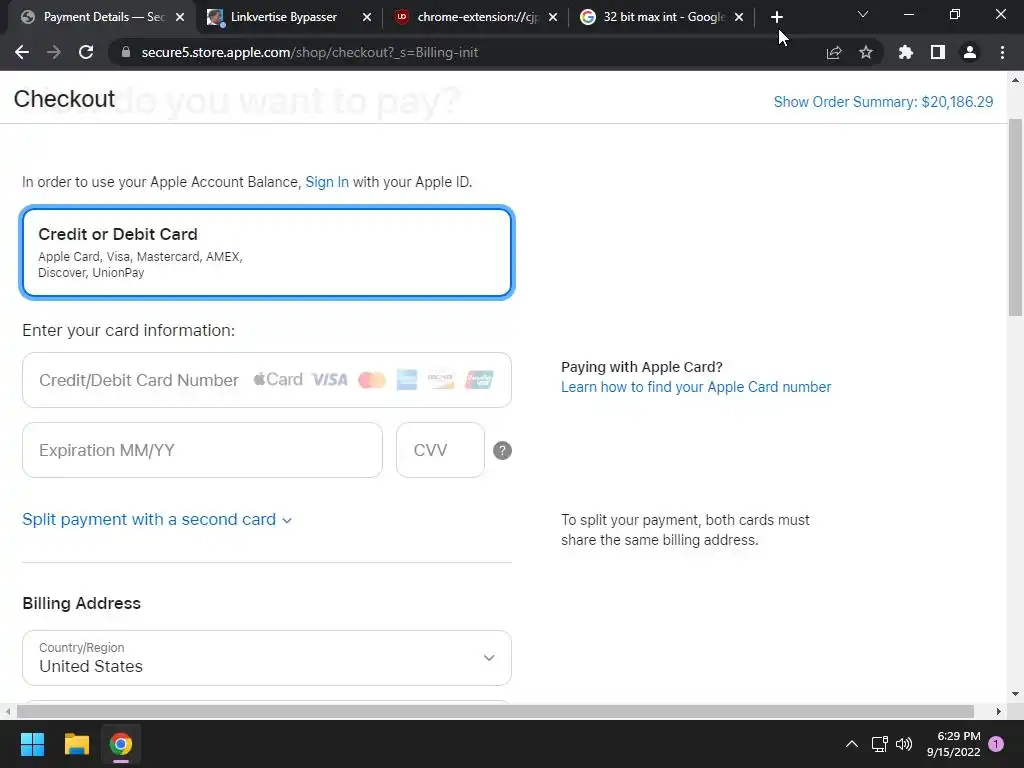The width and height of the screenshot is (1024, 768).
Task: Click the Expiration MM/YY field
Action: coord(202,450)
